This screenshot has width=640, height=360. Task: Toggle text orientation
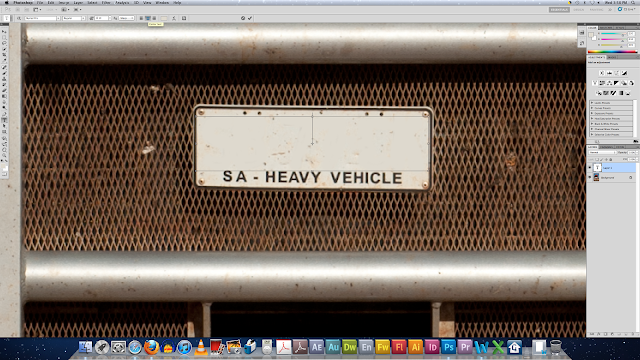19,18
